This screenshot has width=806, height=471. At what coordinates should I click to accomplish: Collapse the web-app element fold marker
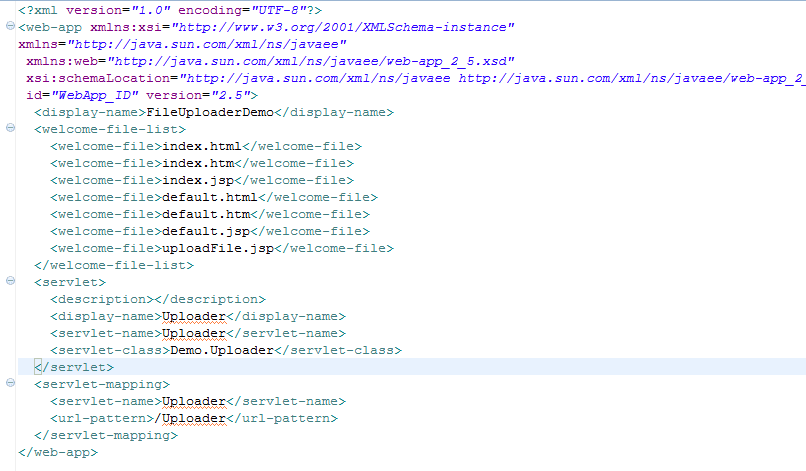[10, 26]
